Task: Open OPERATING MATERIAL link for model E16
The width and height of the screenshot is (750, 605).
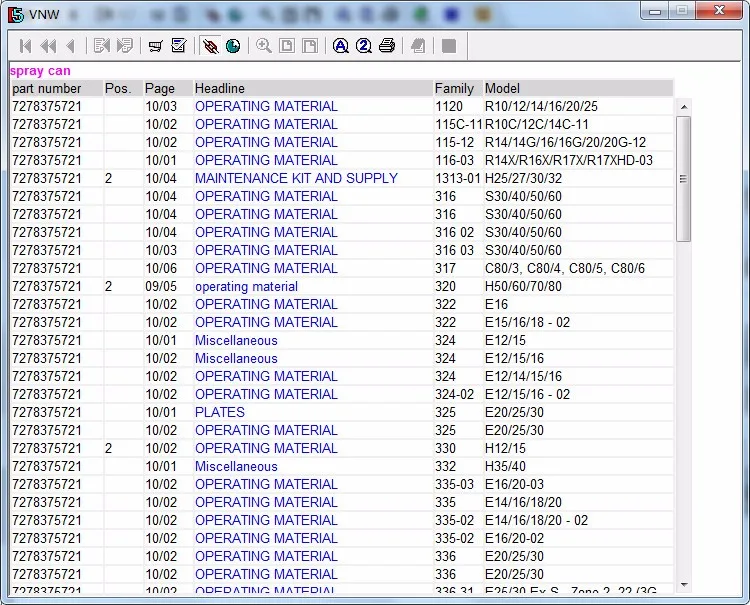Action: 266,304
